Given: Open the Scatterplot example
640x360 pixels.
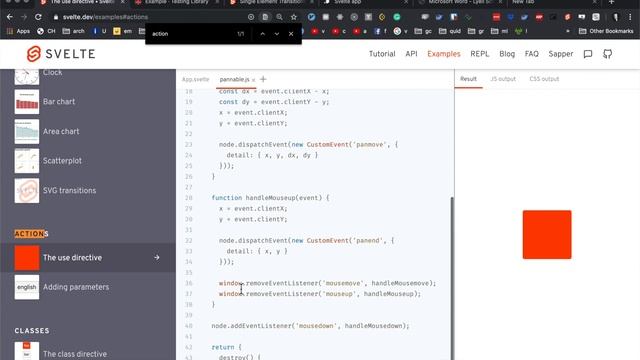Looking at the screenshot, I should click(88, 161).
